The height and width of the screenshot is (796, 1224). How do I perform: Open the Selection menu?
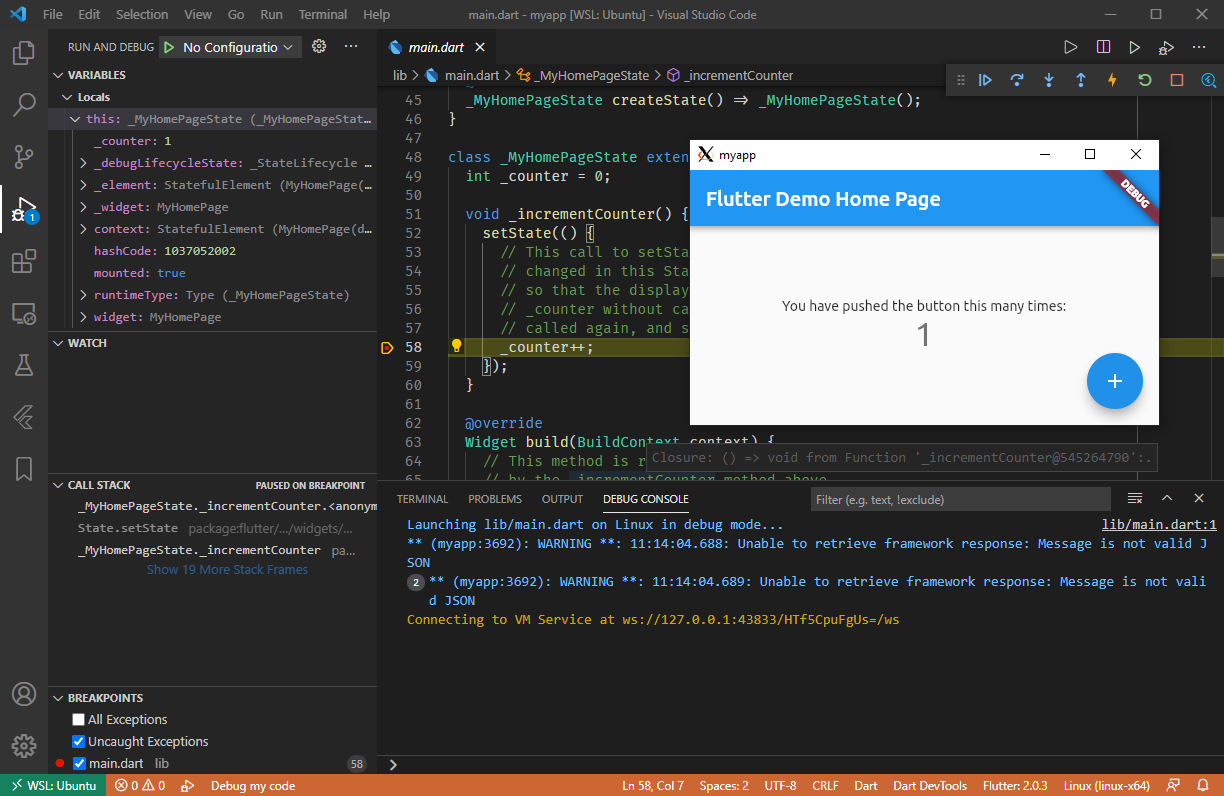click(x=142, y=15)
